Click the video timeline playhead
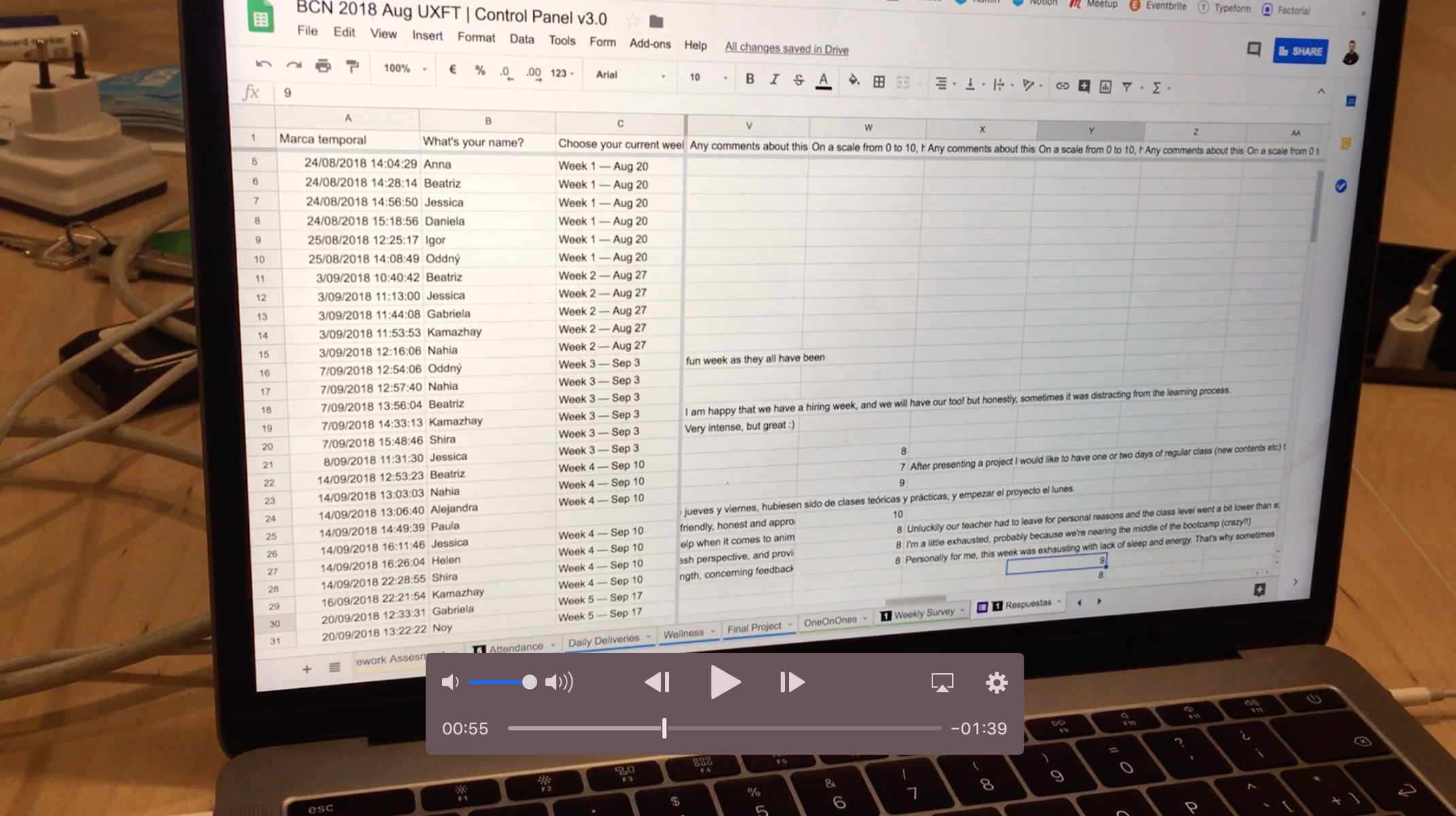The image size is (1456, 816). point(664,728)
